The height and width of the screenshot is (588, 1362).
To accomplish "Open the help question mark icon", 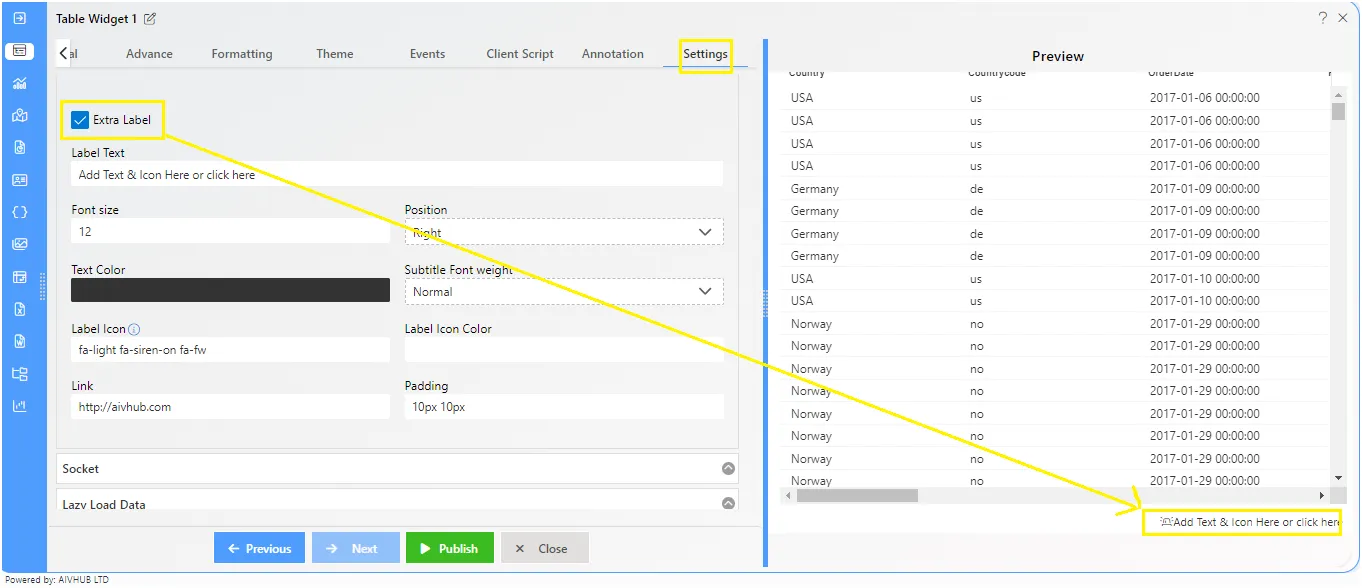I will point(1323,18).
